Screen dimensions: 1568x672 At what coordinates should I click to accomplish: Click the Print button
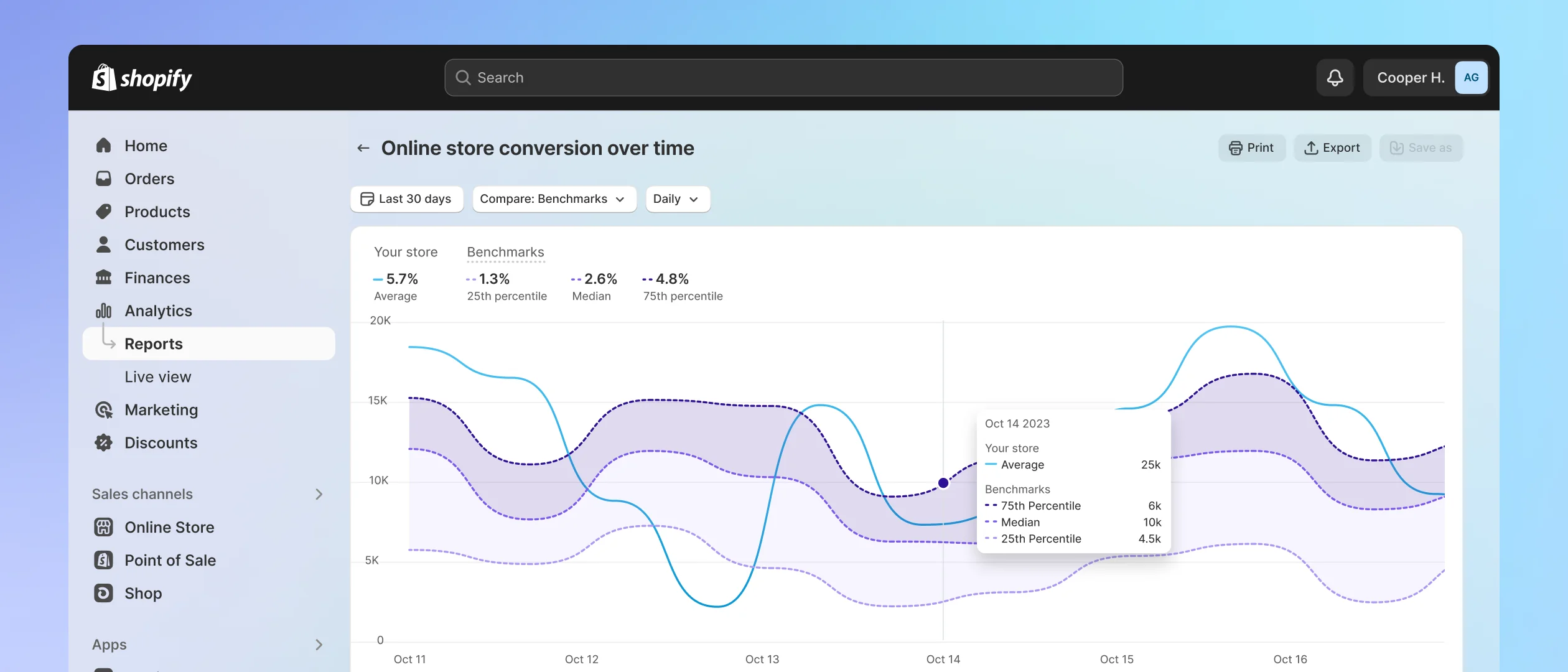pos(1251,147)
